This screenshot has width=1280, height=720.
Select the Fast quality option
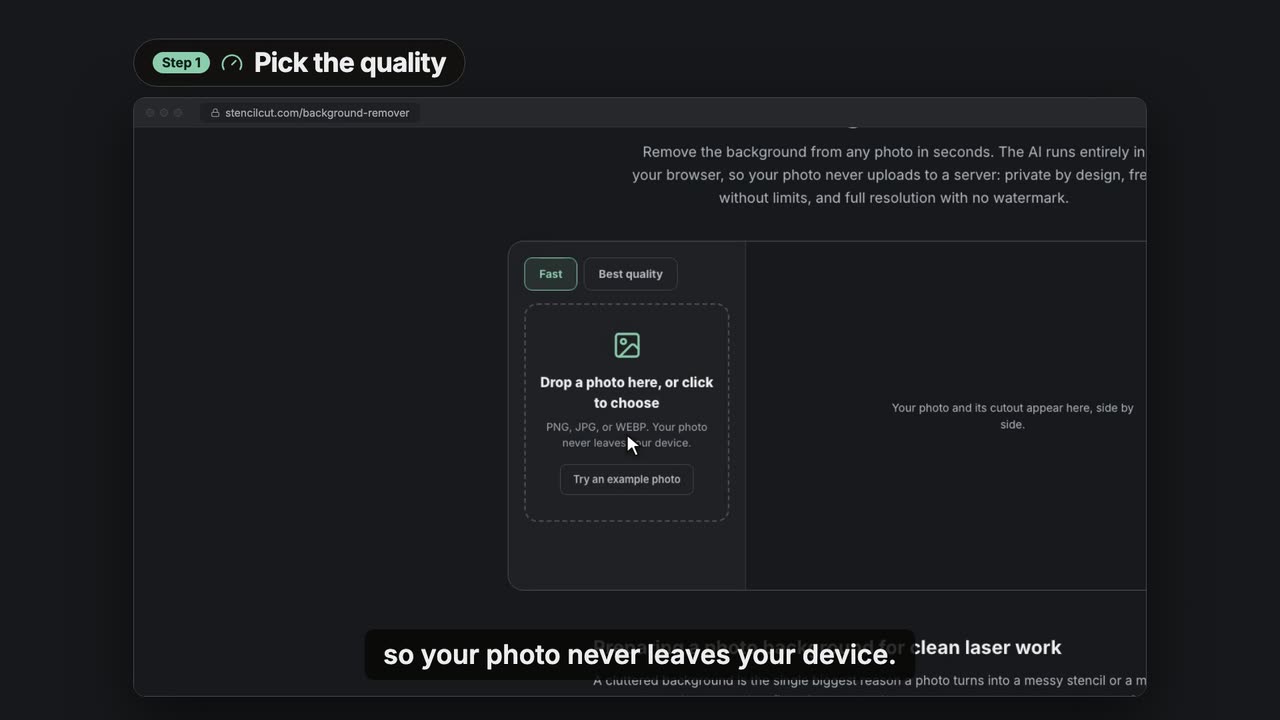550,274
